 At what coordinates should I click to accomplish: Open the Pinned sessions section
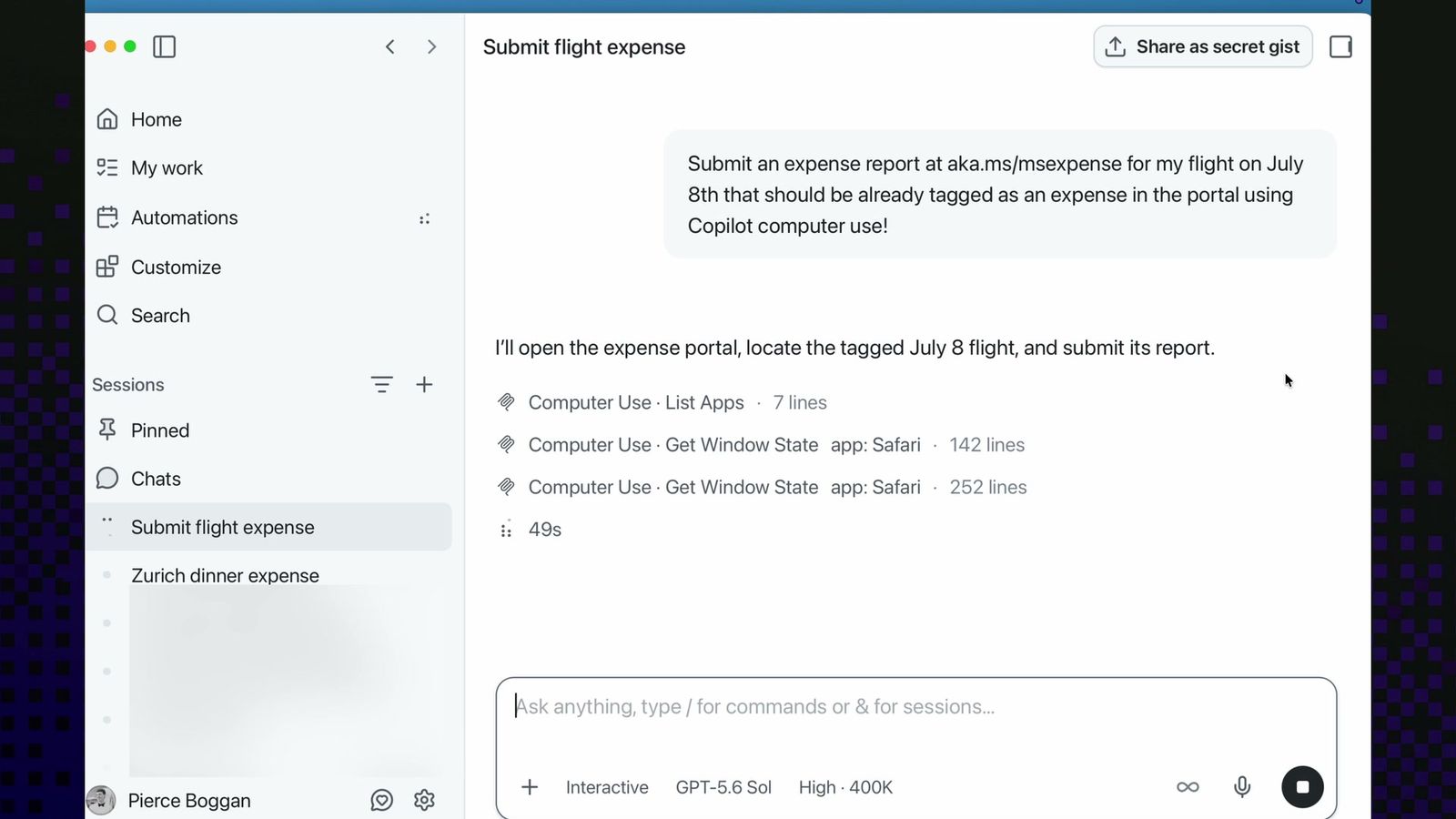point(159,430)
